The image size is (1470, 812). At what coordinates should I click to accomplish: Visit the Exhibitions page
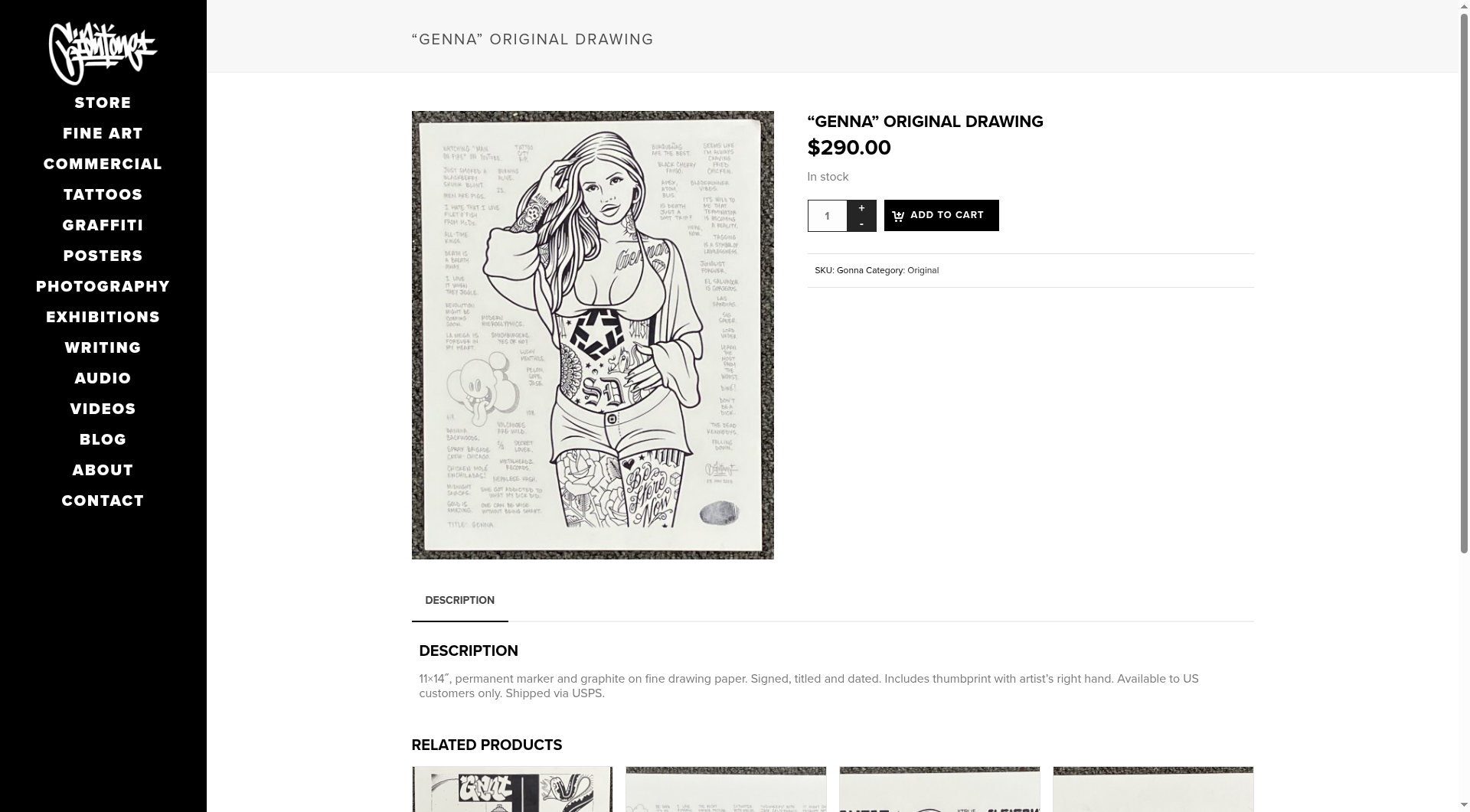tap(103, 317)
